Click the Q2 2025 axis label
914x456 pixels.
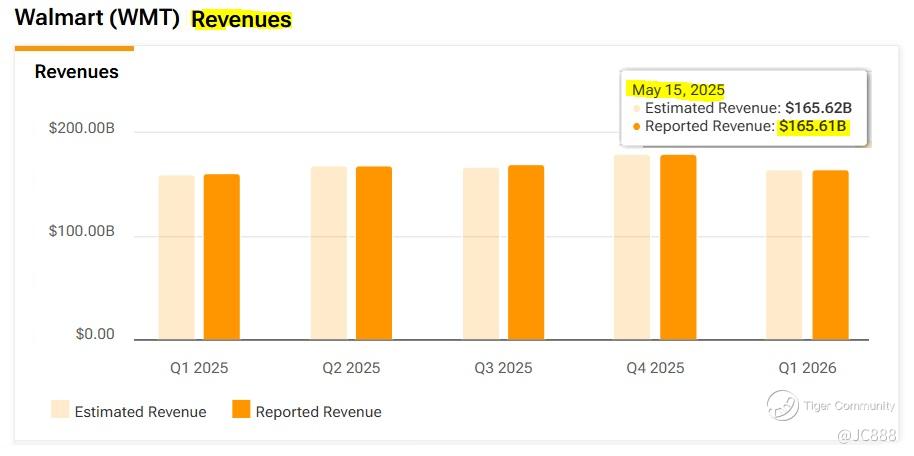click(351, 368)
